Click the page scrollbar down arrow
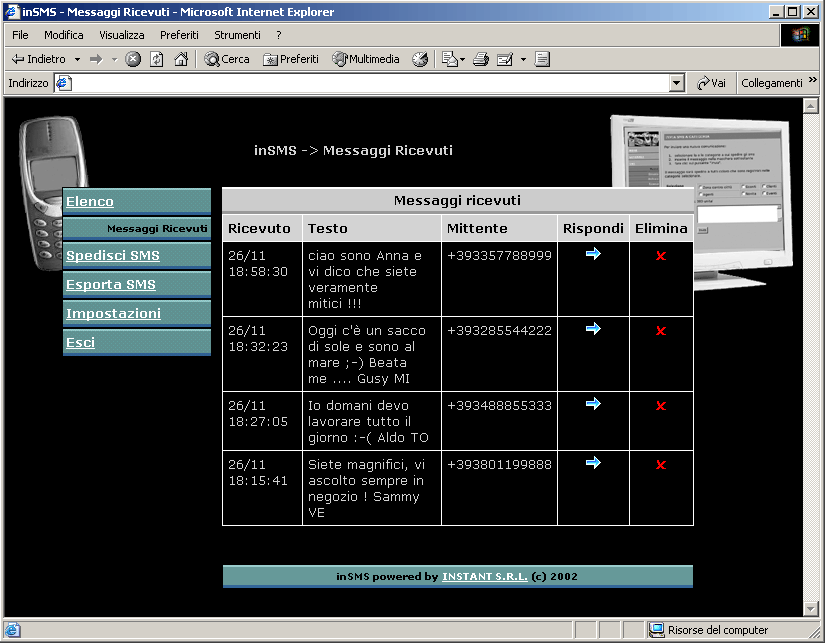This screenshot has width=825, height=643. click(x=811, y=609)
